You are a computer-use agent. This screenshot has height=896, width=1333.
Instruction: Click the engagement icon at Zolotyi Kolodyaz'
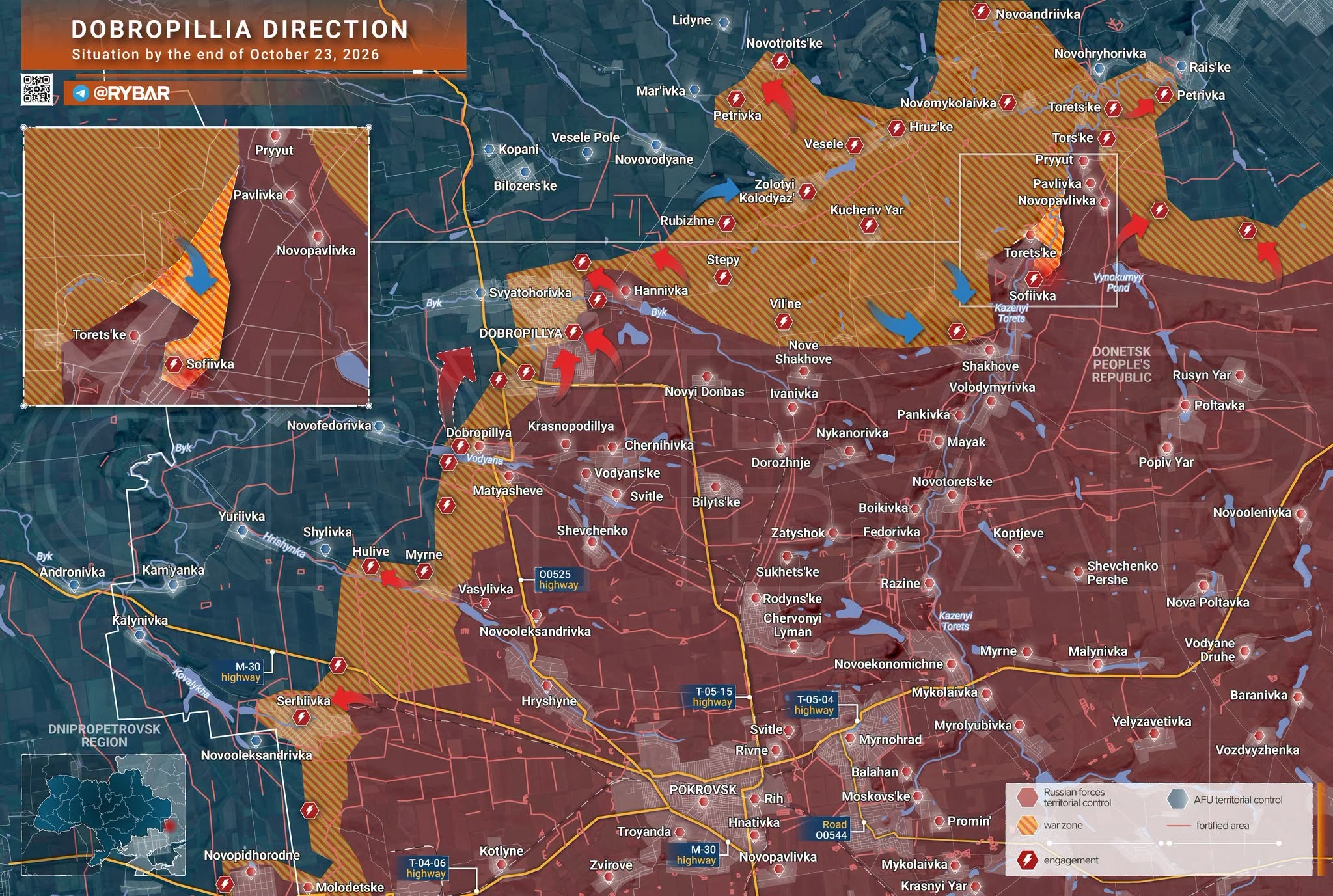[807, 191]
